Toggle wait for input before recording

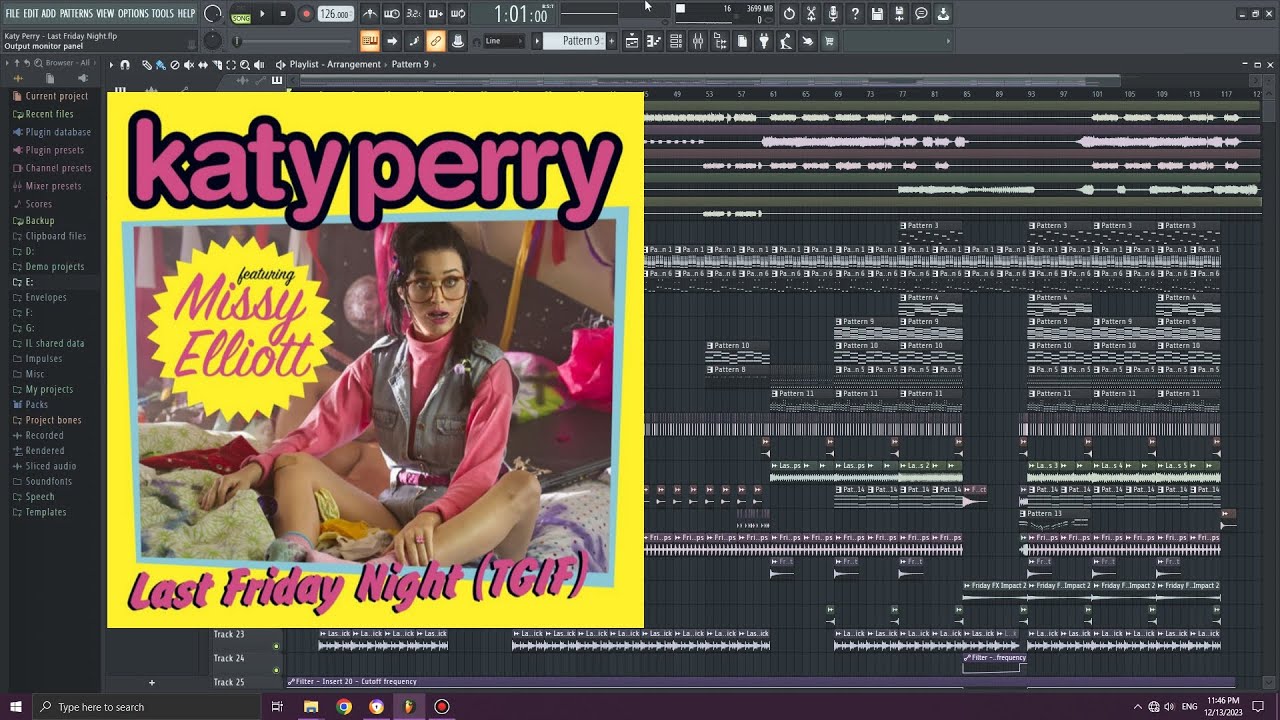tap(392, 14)
